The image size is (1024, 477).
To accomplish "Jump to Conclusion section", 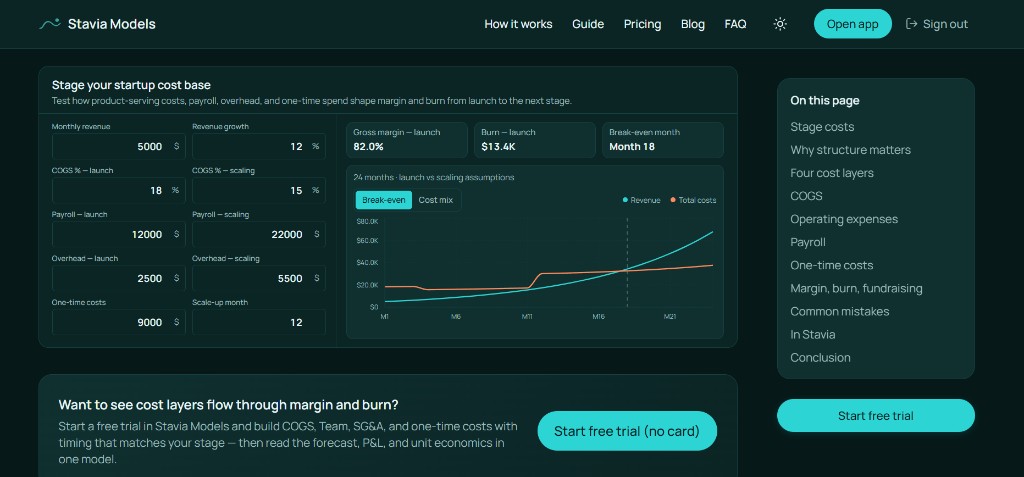I will pos(820,357).
